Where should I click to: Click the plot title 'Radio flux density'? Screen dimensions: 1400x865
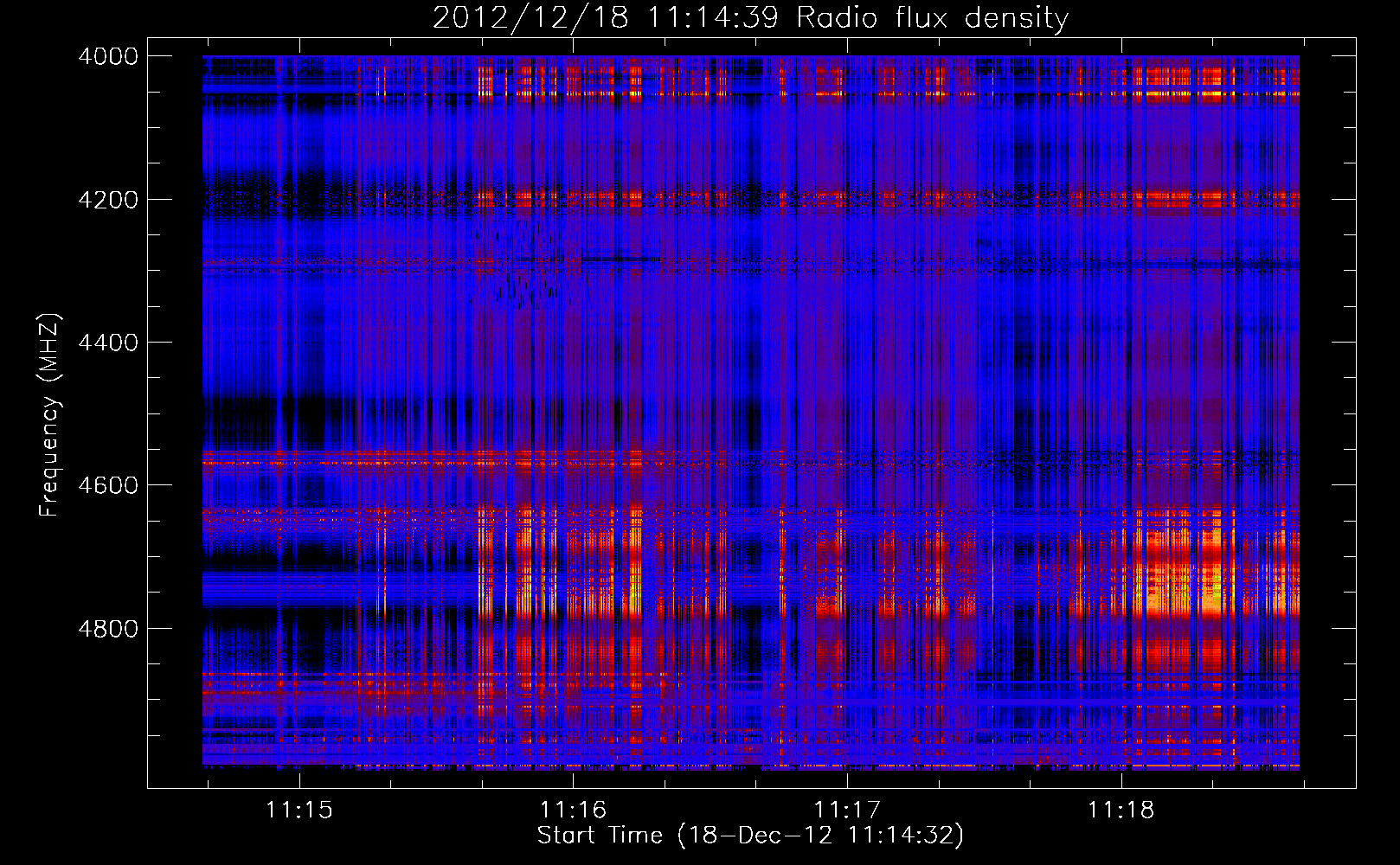[x=932, y=17]
